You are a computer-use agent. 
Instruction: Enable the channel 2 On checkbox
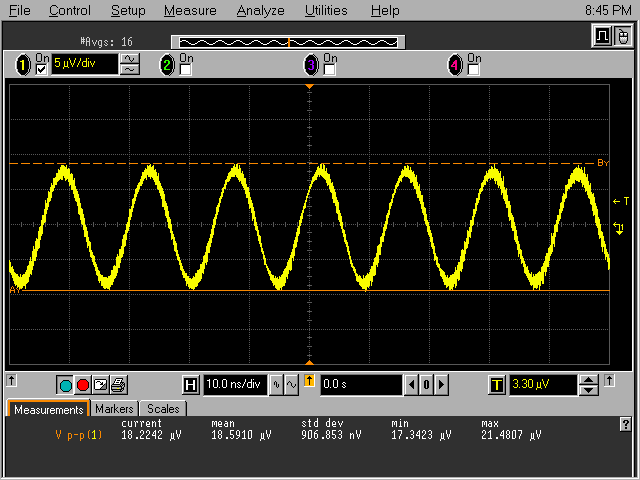185,70
